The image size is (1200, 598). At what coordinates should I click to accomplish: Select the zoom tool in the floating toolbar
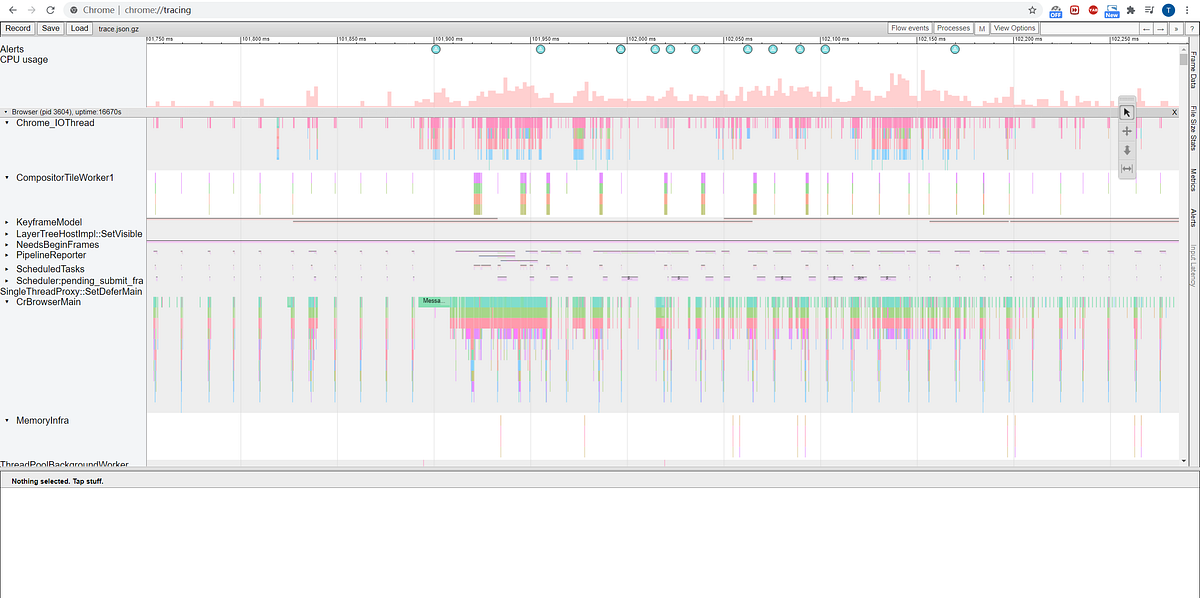click(1126, 150)
